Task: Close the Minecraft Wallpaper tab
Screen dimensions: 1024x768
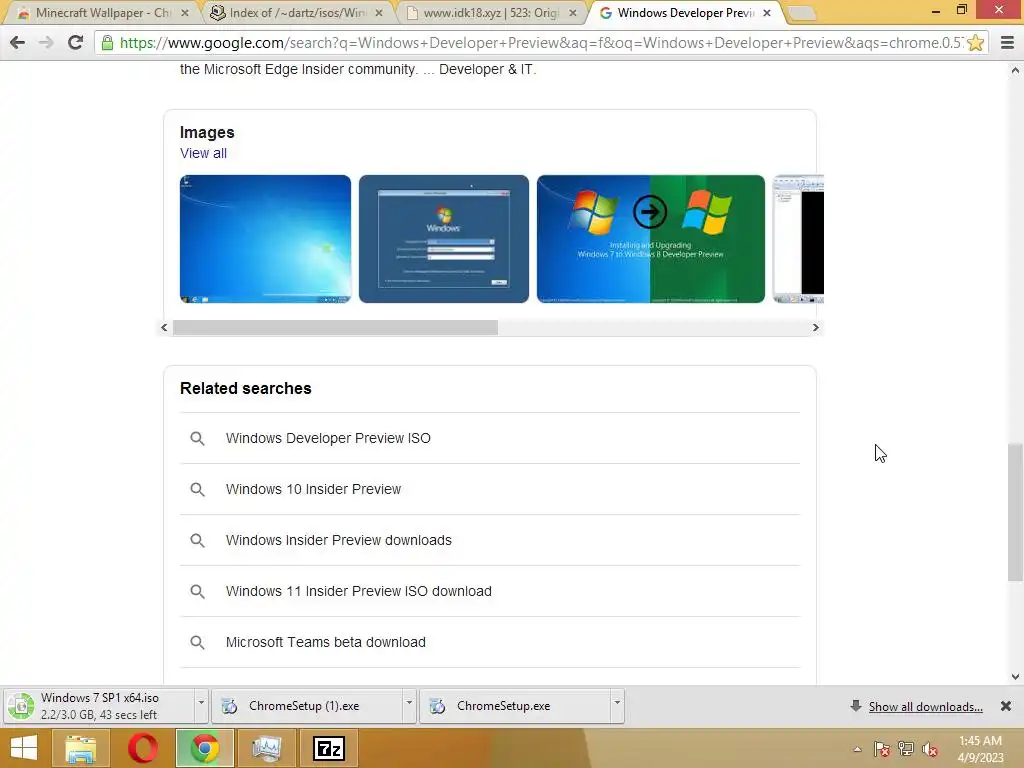Action: 185,13
